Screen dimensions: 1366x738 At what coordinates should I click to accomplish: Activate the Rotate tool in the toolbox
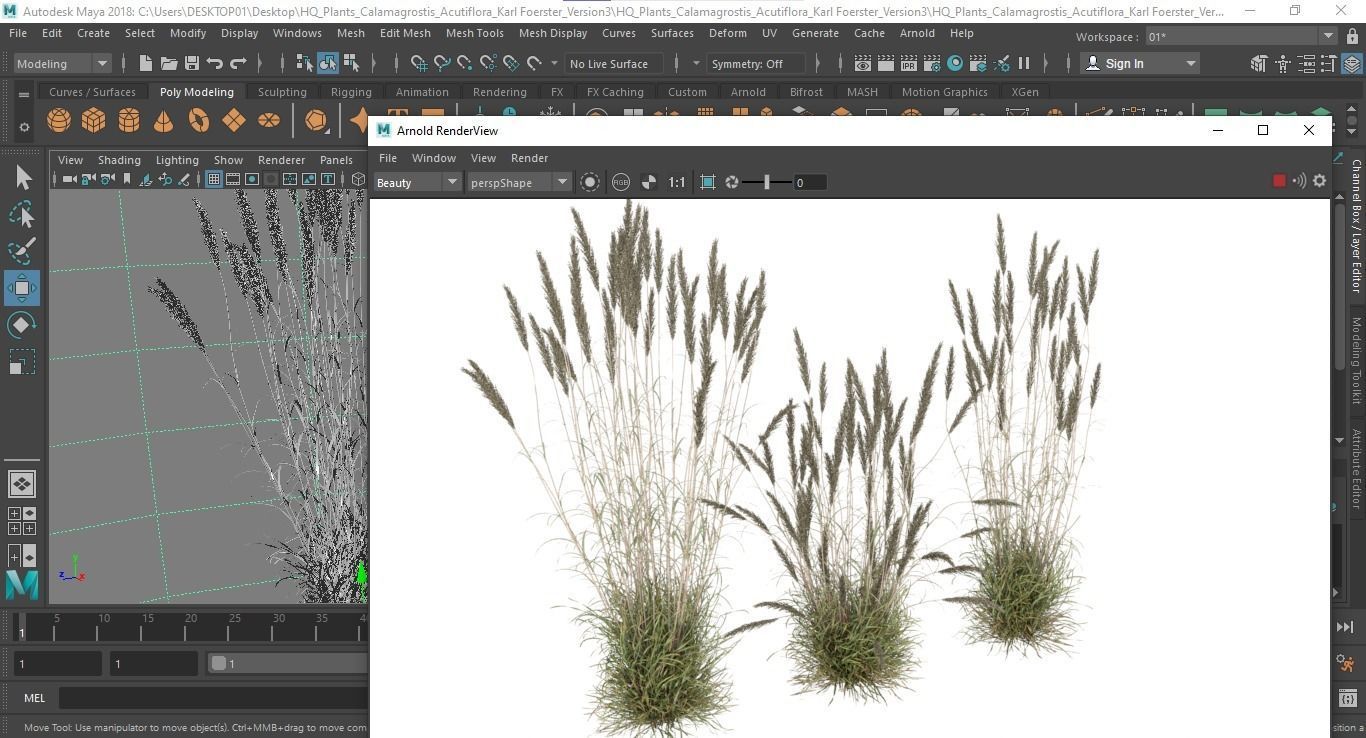tap(22, 325)
